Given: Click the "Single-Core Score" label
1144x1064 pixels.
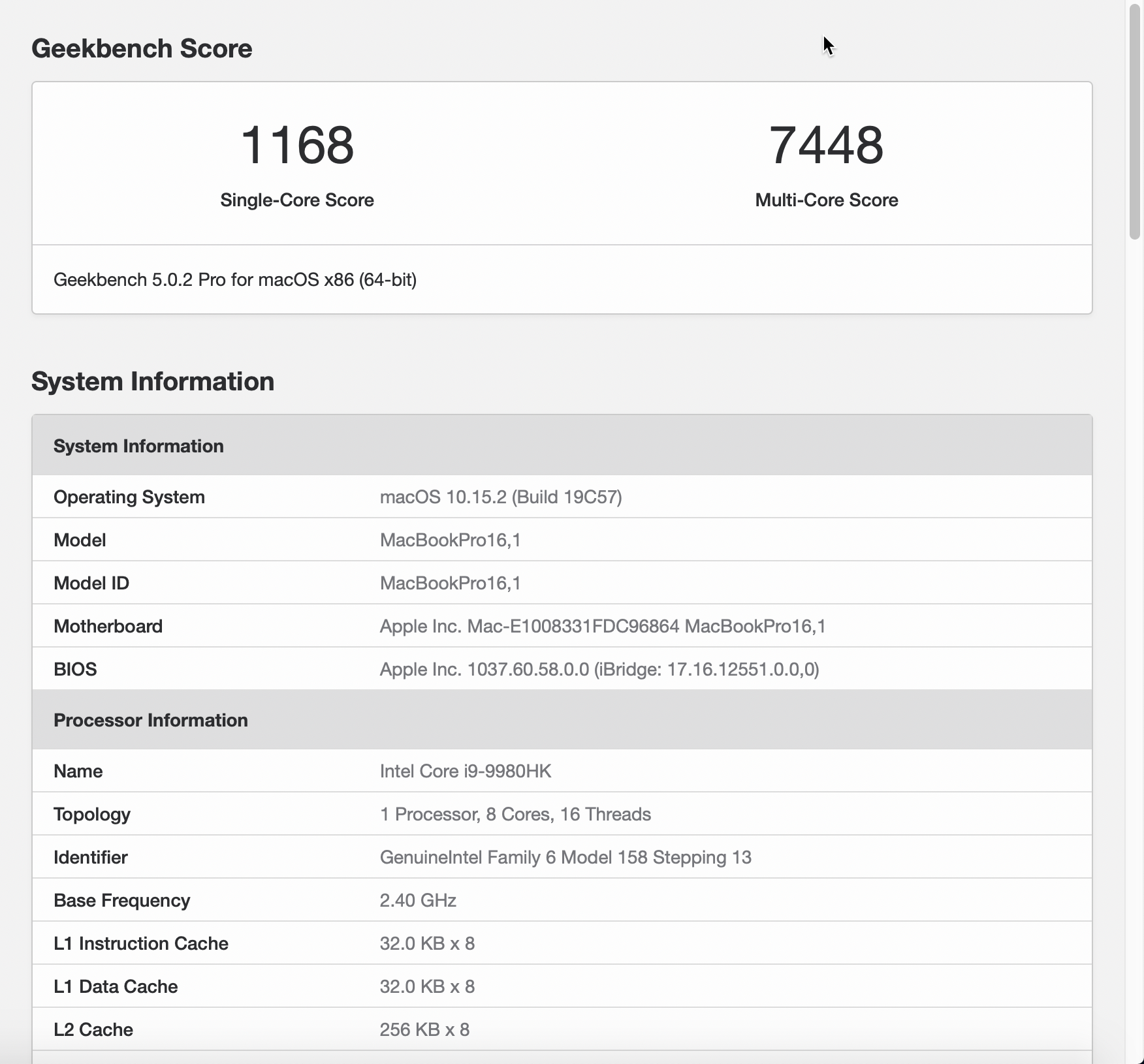Looking at the screenshot, I should coord(297,200).
